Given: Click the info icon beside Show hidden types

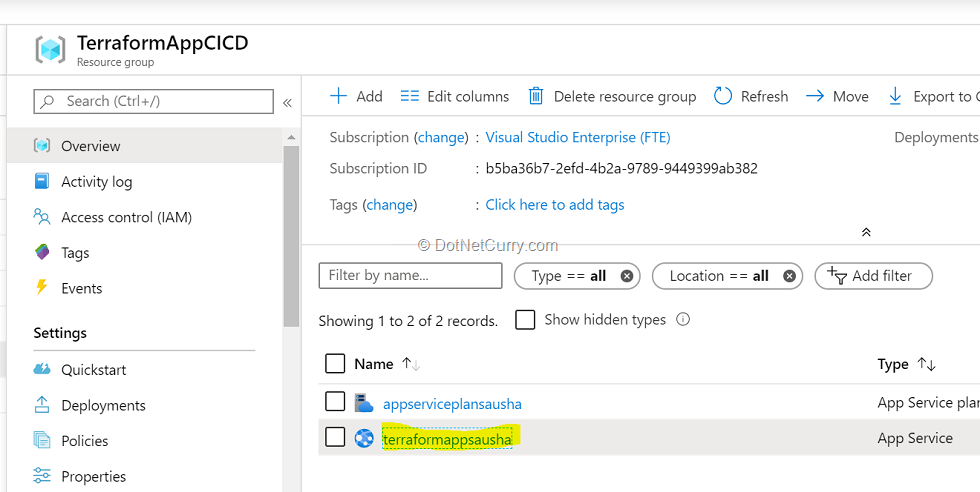Looking at the screenshot, I should (683, 319).
